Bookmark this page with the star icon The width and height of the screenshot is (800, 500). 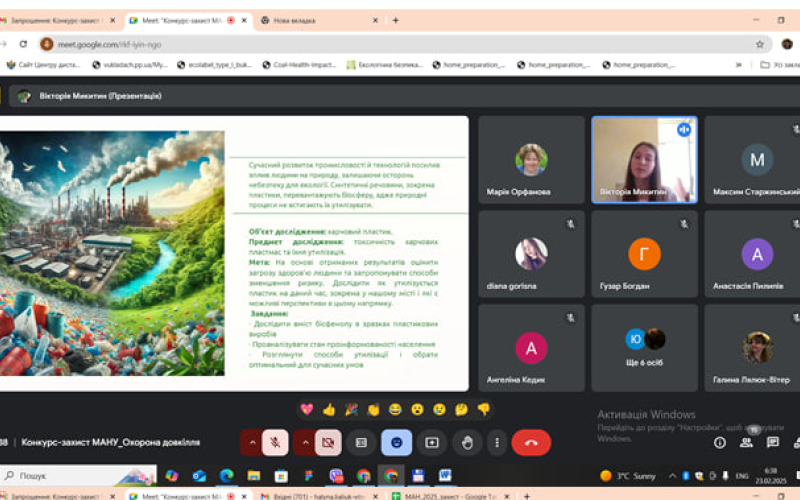click(760, 44)
